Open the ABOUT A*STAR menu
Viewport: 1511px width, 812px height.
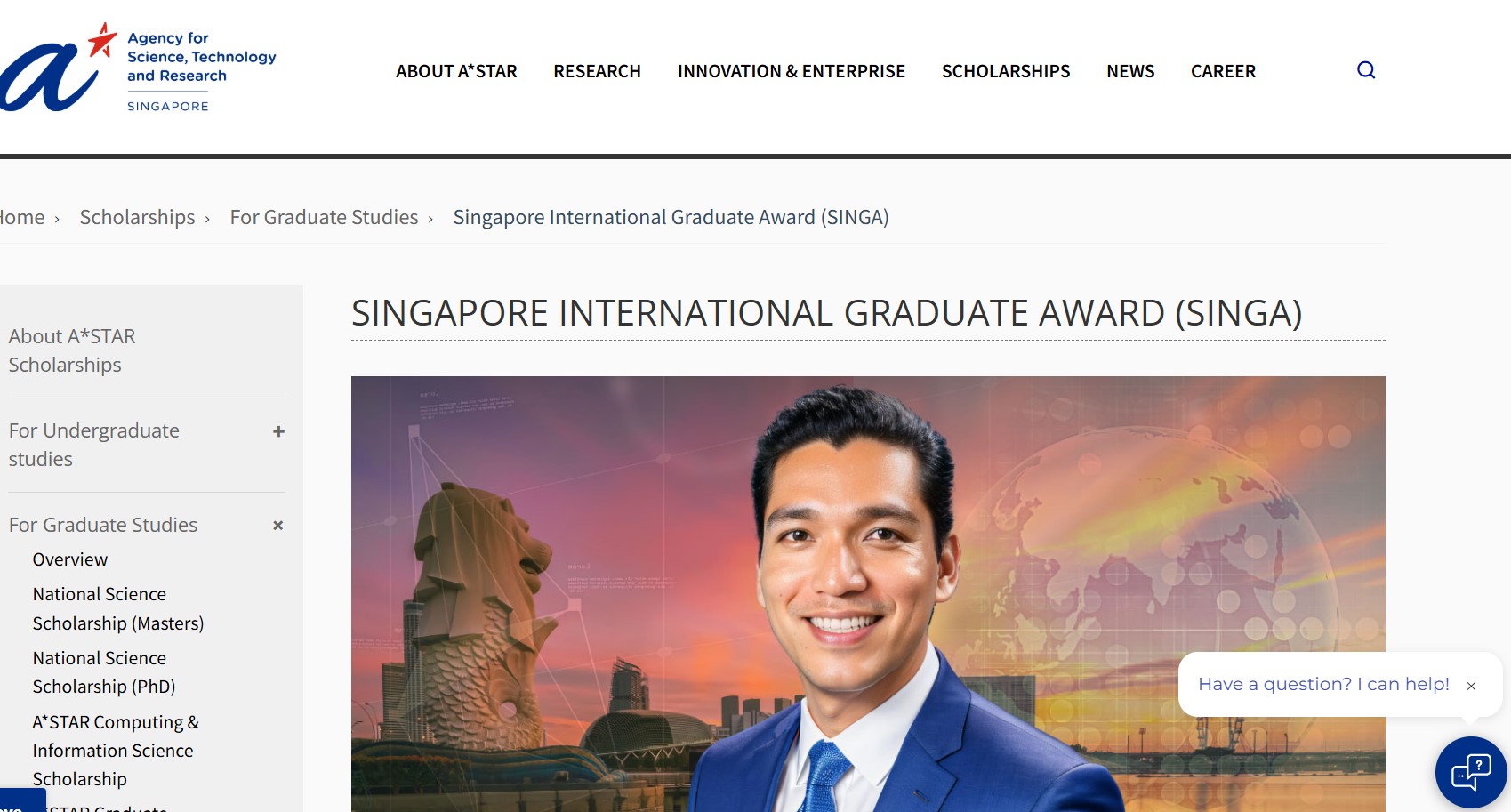[x=456, y=71]
